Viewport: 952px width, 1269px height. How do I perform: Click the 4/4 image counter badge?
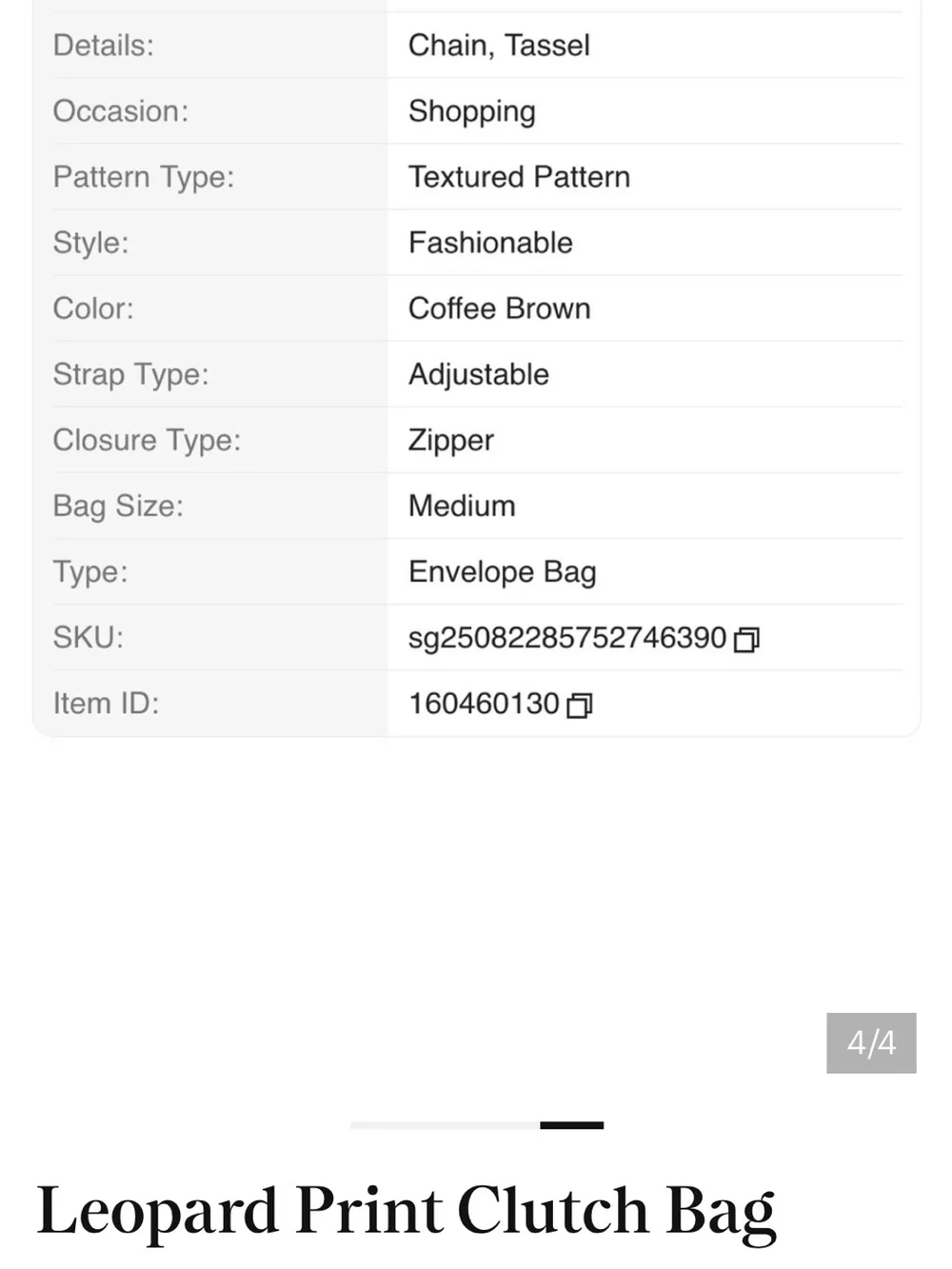871,1042
